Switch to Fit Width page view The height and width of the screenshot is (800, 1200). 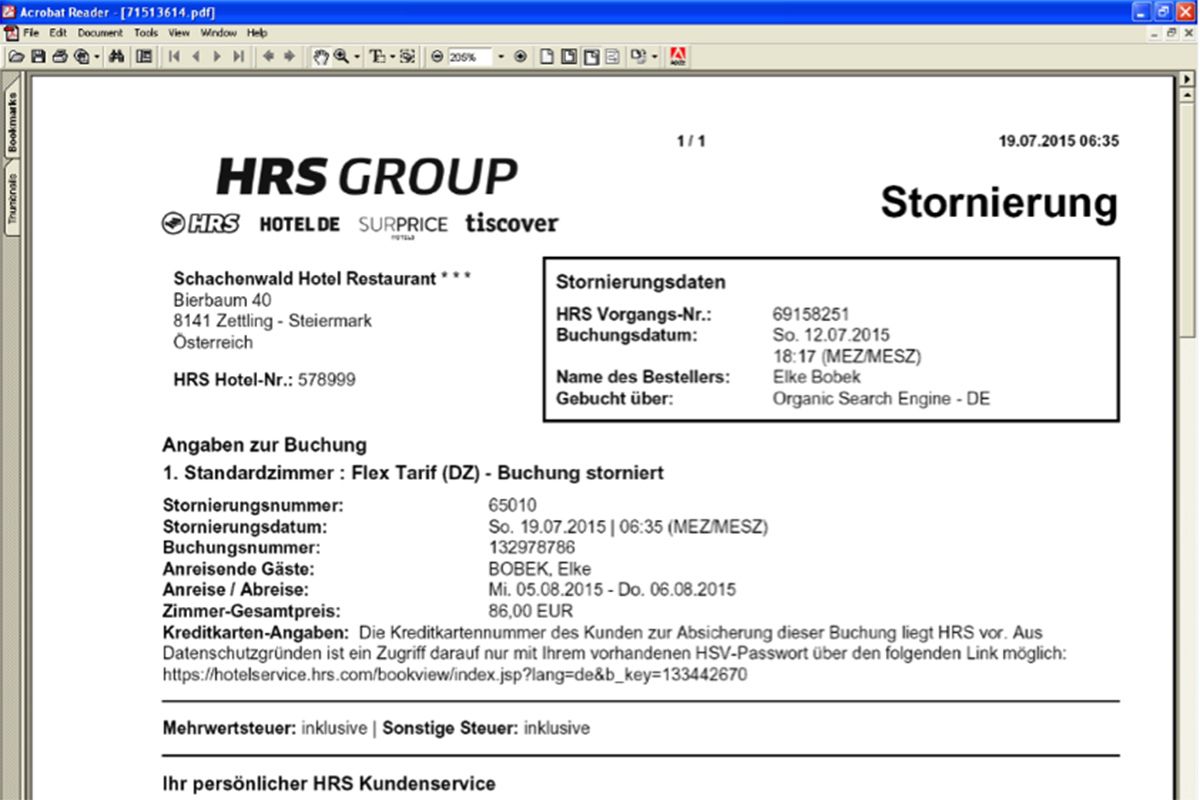590,57
